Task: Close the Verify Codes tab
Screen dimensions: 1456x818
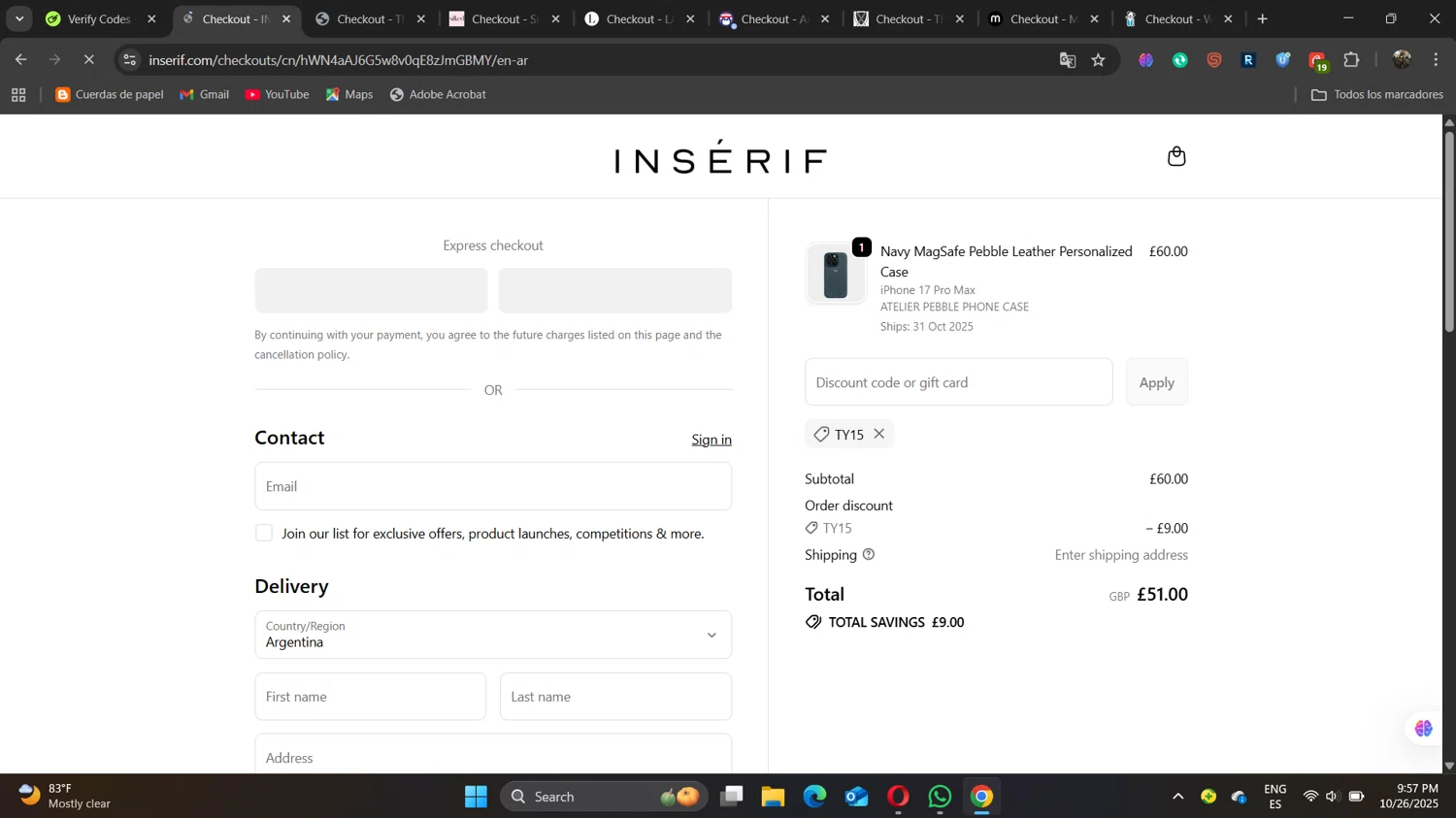Action: [151, 19]
